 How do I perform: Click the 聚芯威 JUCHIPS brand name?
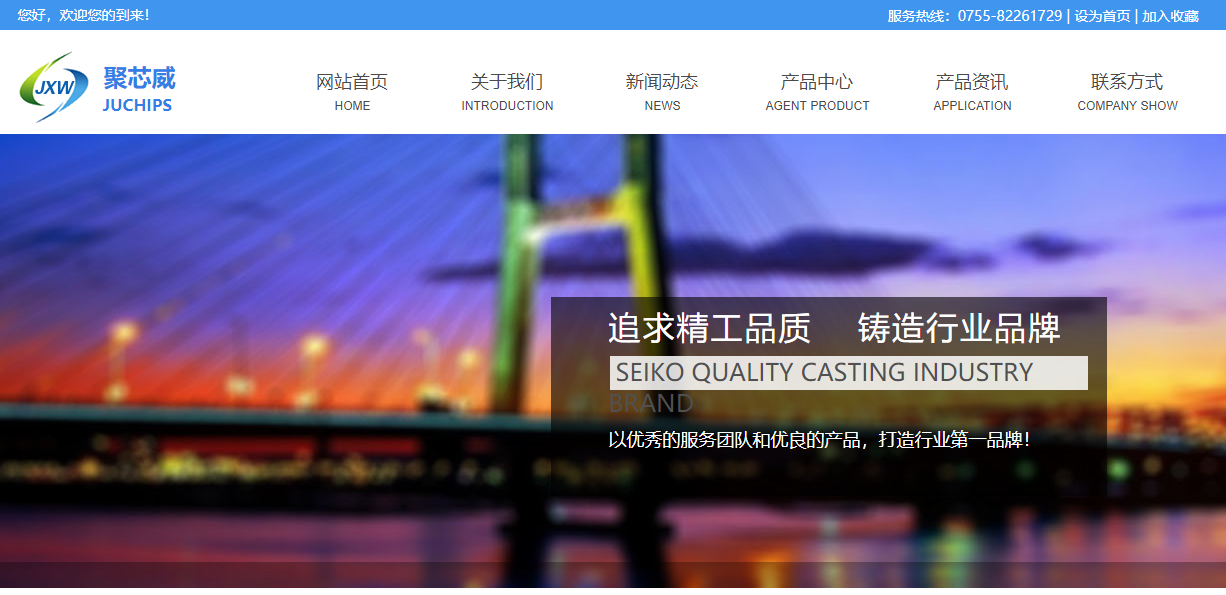(x=138, y=90)
